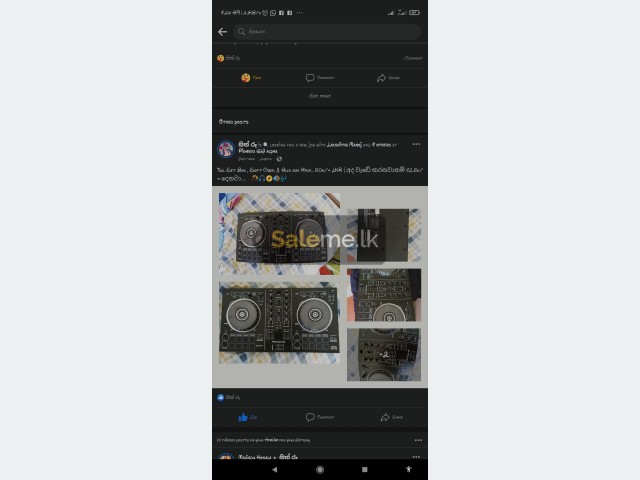Open three-dot menu on timeline notice row

(418, 440)
